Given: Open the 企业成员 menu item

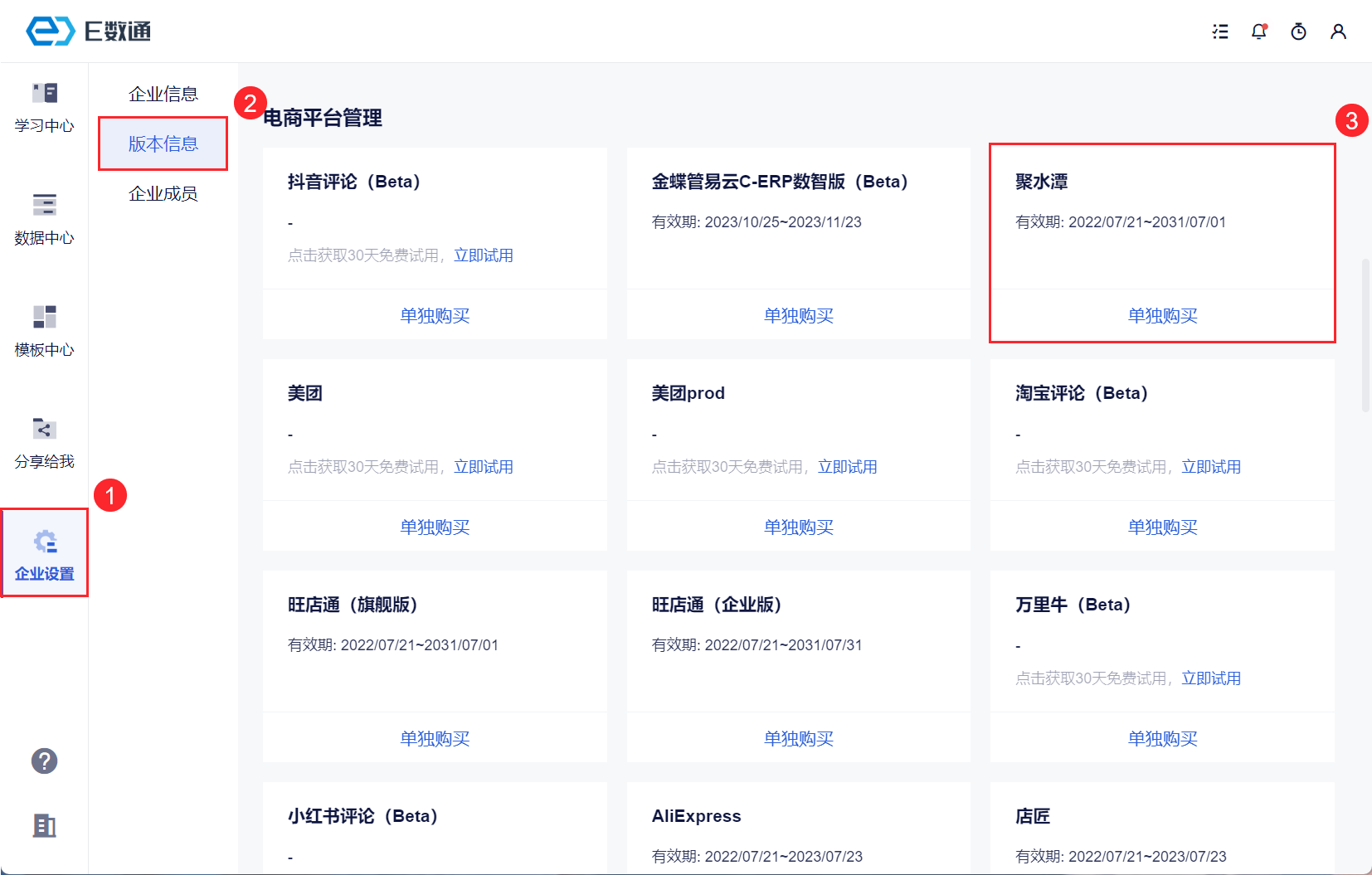Looking at the screenshot, I should click(163, 193).
